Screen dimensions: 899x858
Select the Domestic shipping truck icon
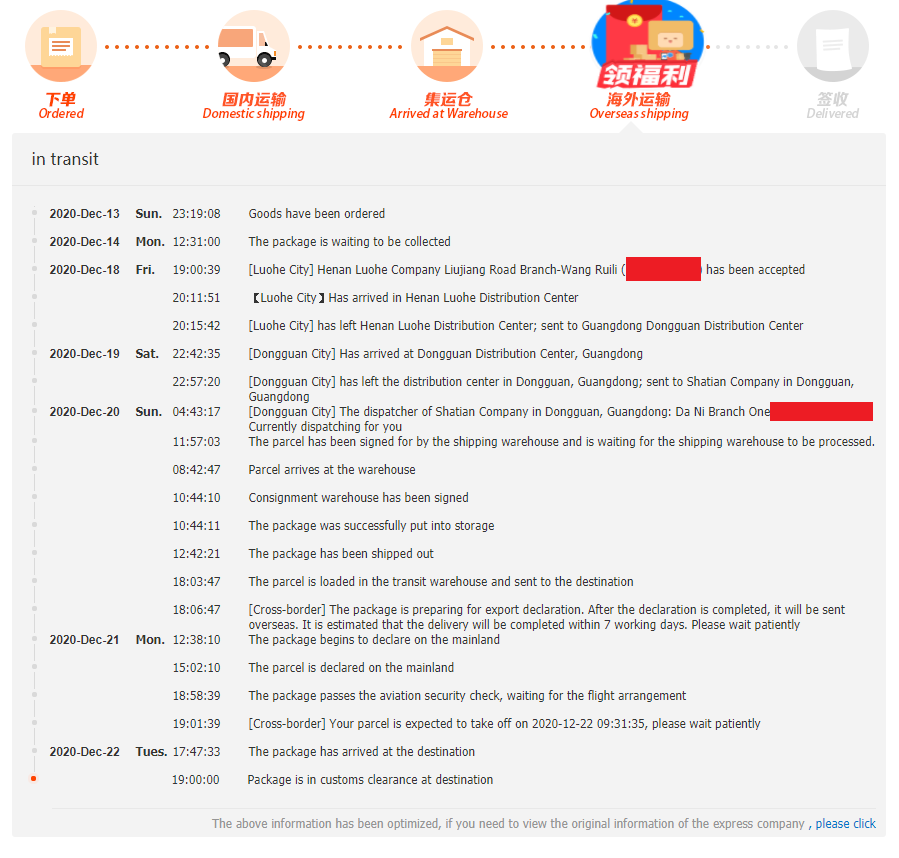(253, 46)
